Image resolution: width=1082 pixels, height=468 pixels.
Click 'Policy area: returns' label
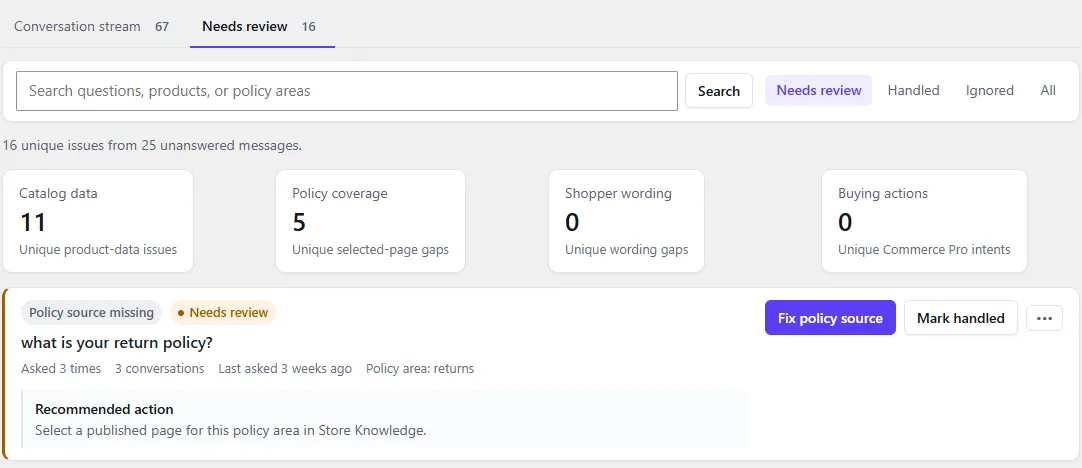[x=420, y=369]
